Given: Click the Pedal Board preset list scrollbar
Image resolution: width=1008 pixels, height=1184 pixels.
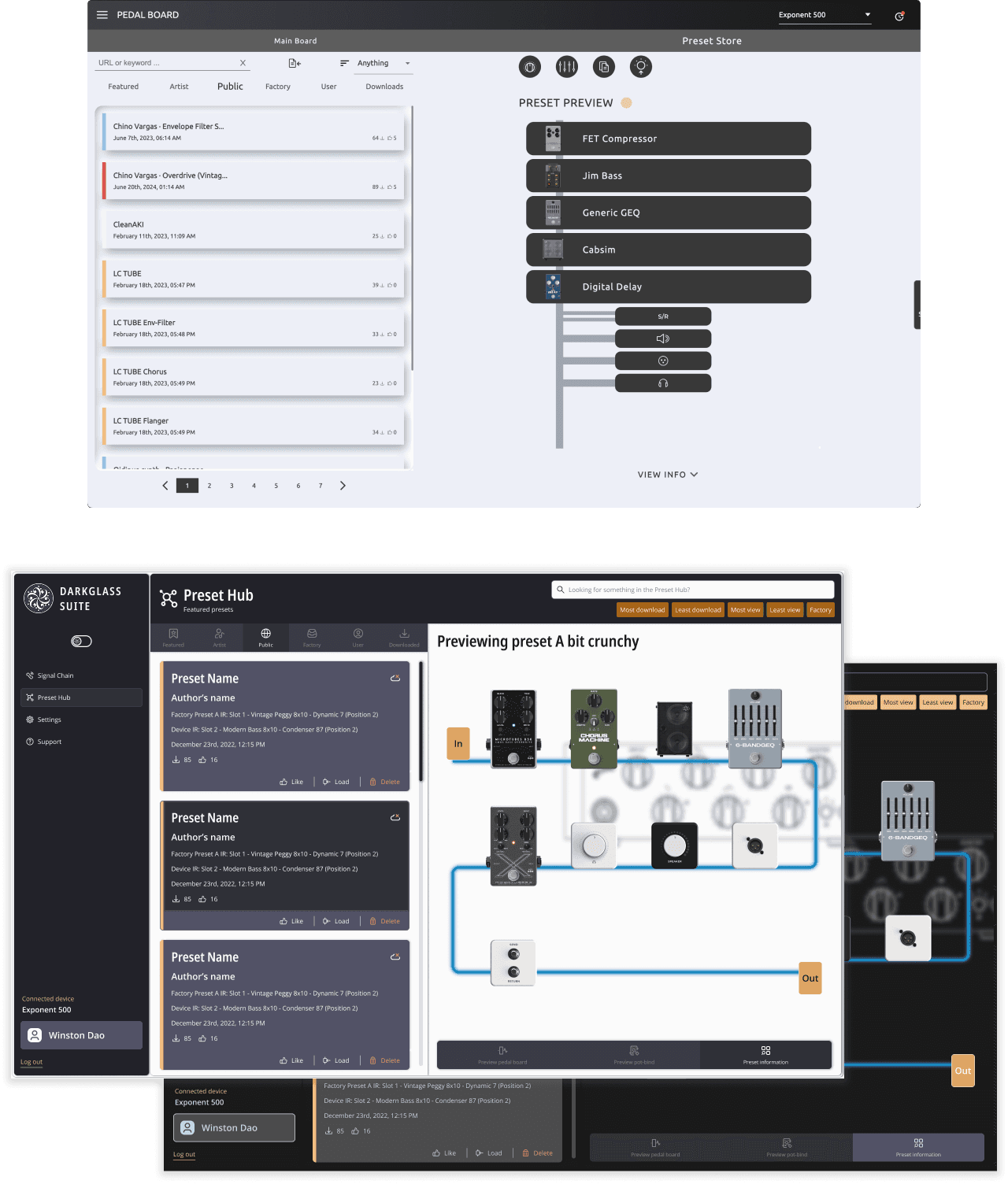Looking at the screenshot, I should (412, 239).
